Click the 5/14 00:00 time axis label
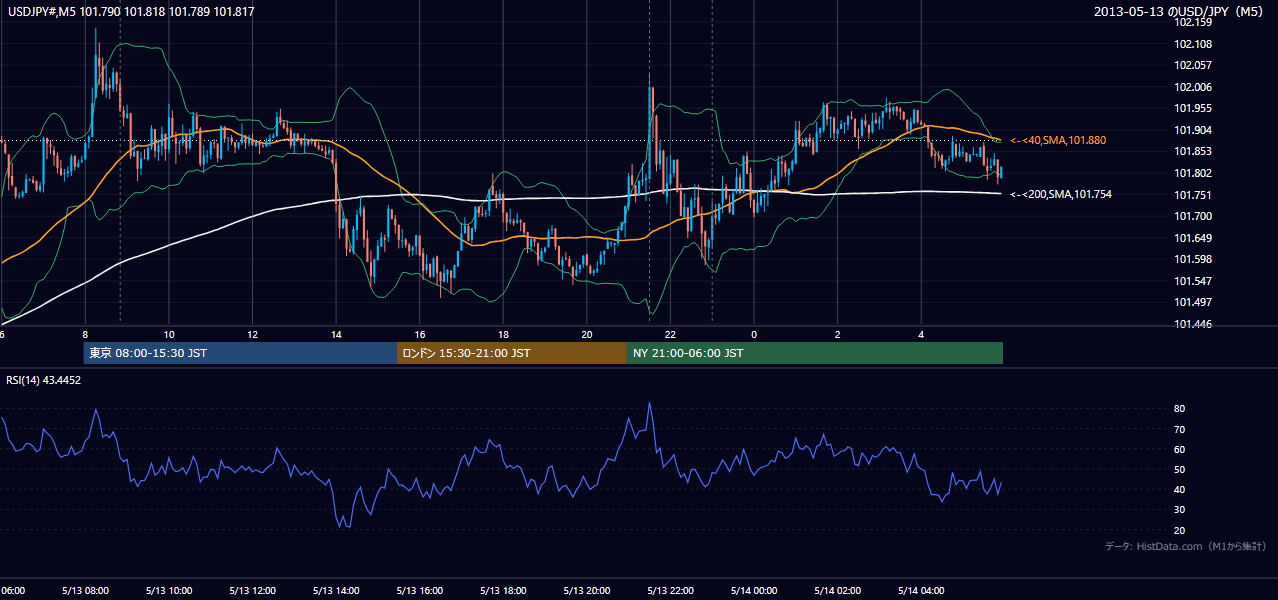The image size is (1278, 600). coord(753,590)
